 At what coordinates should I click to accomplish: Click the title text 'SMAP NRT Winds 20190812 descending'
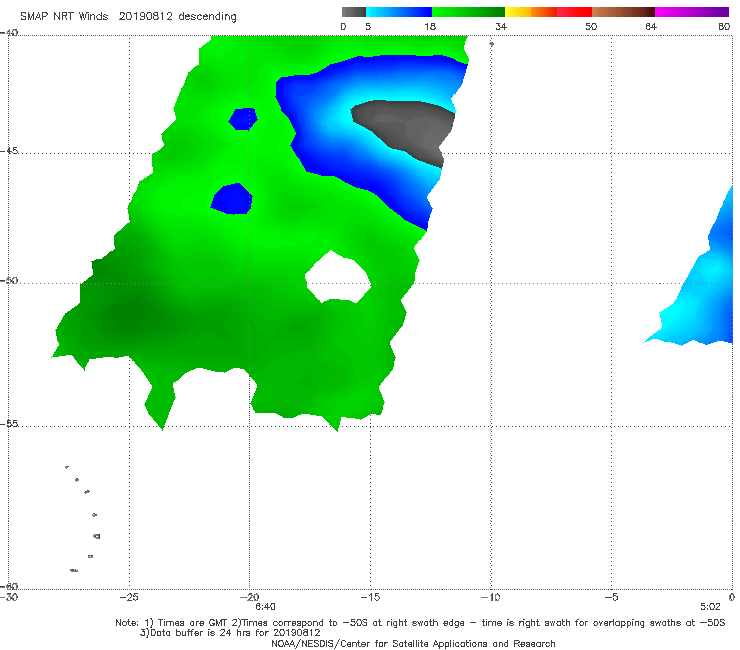[128, 17]
